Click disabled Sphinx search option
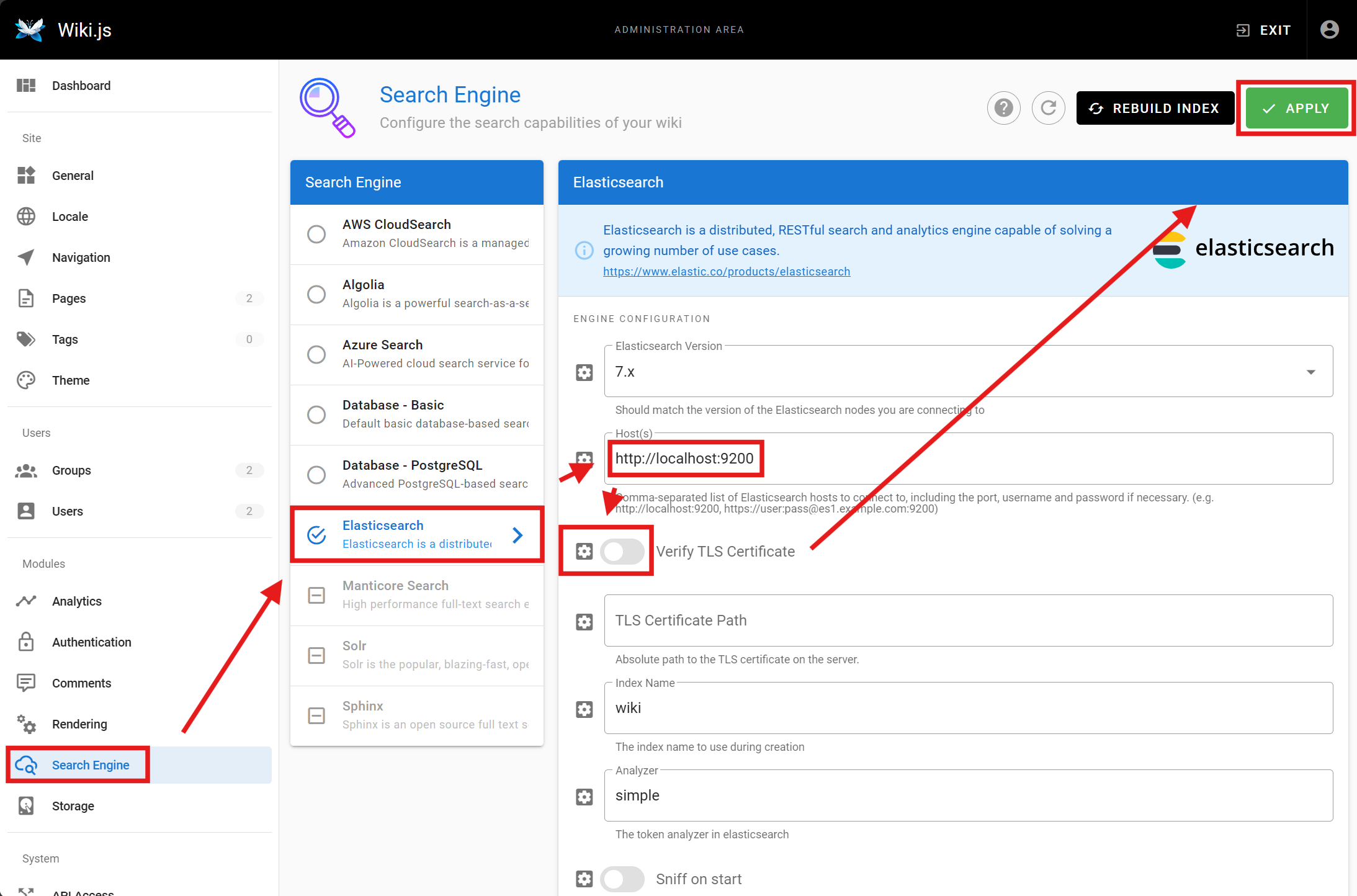1357x896 pixels. coord(417,715)
